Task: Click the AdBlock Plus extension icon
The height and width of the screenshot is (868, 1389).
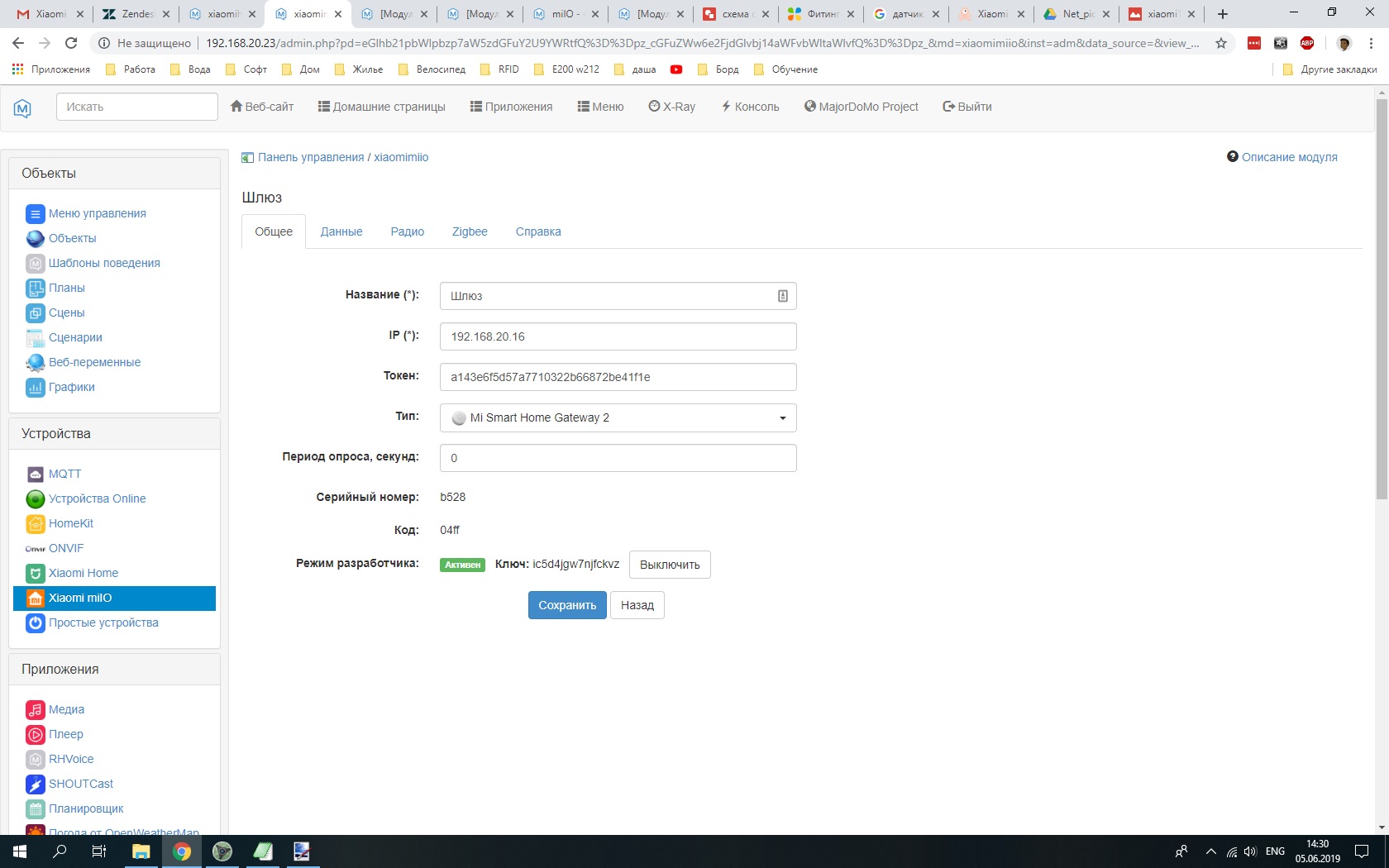Action: (1307, 43)
